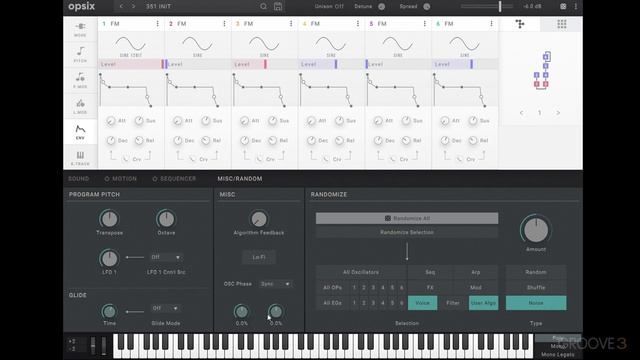This screenshot has height=360, width=640.
Task: Open the Glide Mode dropdown
Action: click(x=165, y=308)
